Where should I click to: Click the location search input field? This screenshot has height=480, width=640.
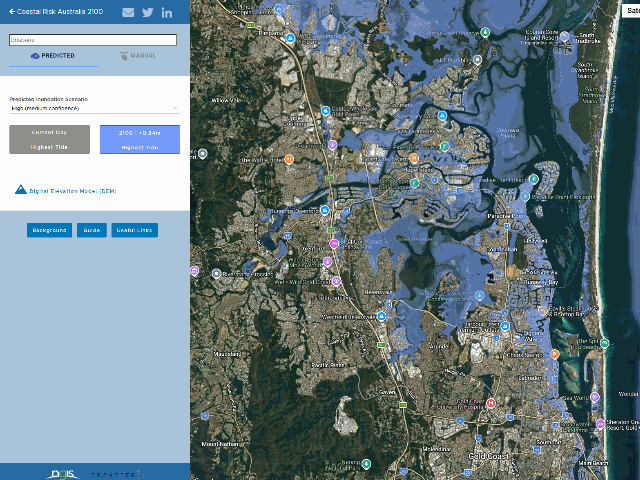click(x=93, y=40)
